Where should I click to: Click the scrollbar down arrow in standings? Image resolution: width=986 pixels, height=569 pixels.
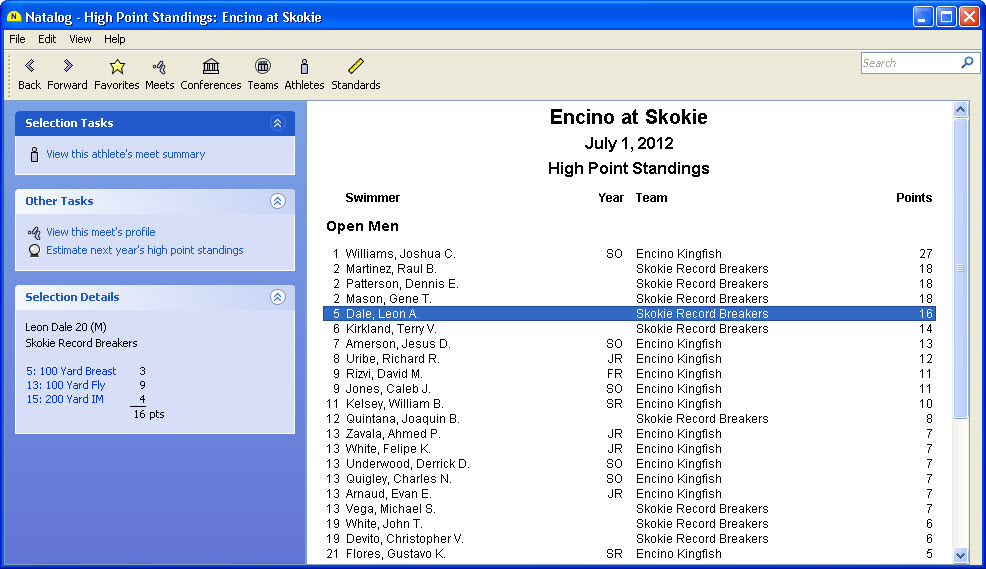(x=961, y=555)
